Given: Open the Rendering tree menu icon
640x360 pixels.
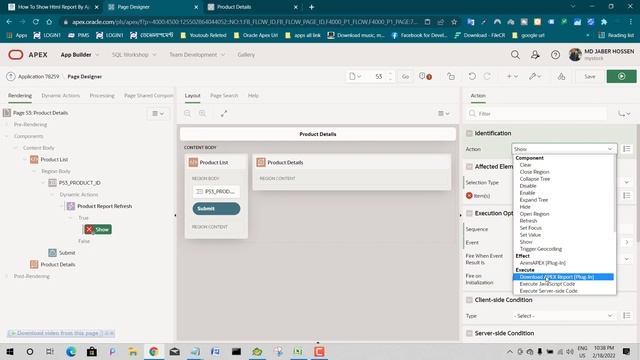Looking at the screenshot, I should click(x=158, y=113).
